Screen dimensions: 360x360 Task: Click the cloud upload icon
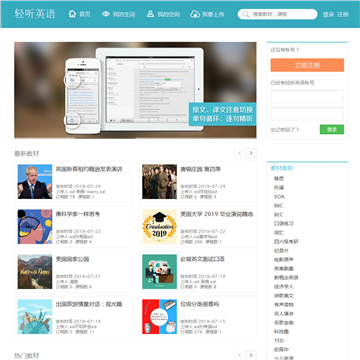pos(195,14)
